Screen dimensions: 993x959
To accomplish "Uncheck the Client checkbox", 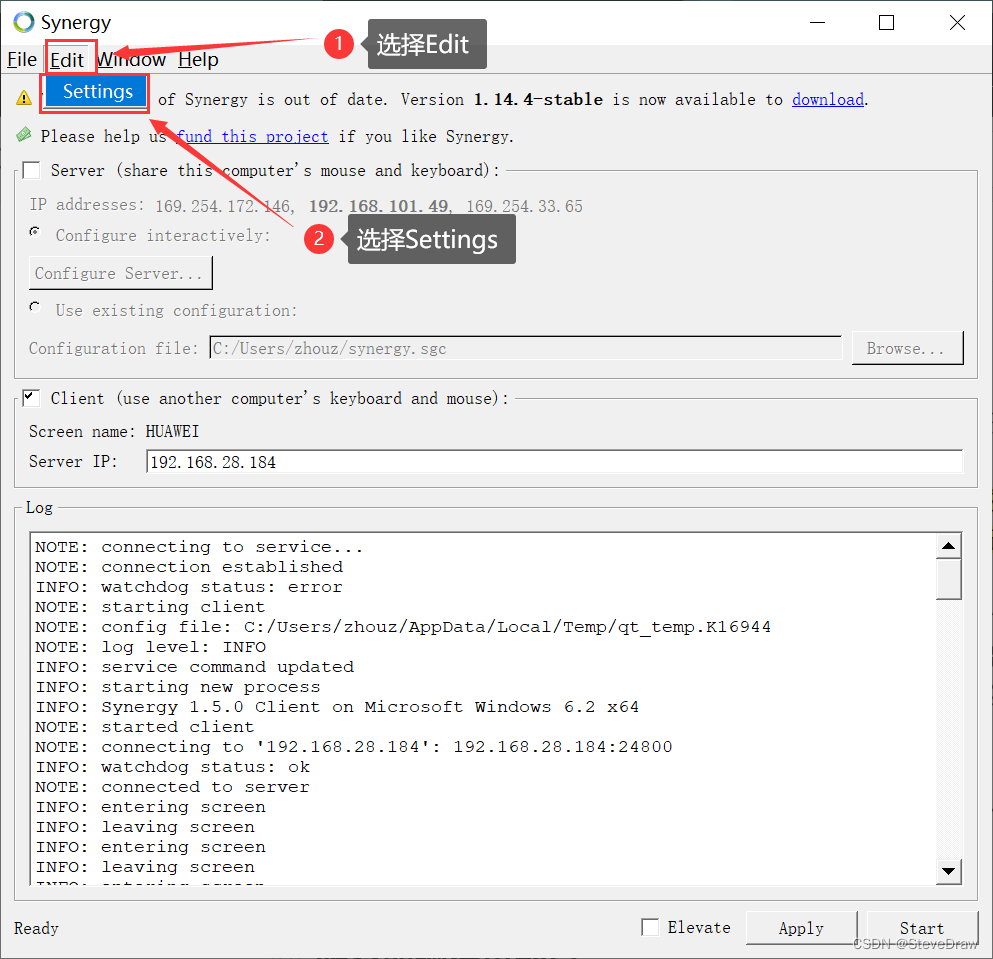I will click(x=31, y=398).
